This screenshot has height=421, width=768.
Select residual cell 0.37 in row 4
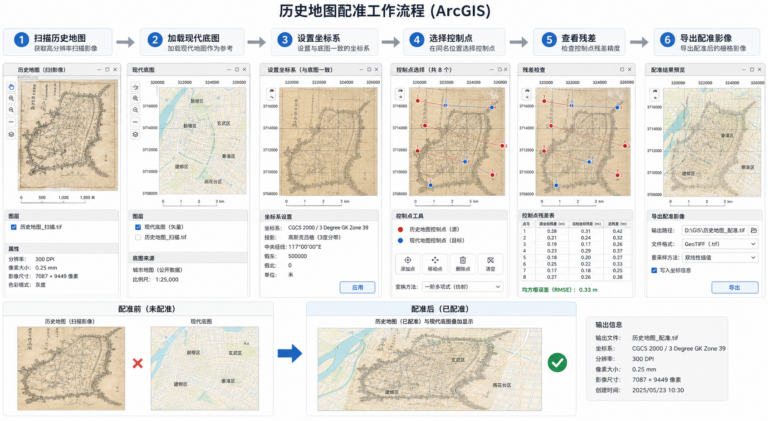click(617, 251)
